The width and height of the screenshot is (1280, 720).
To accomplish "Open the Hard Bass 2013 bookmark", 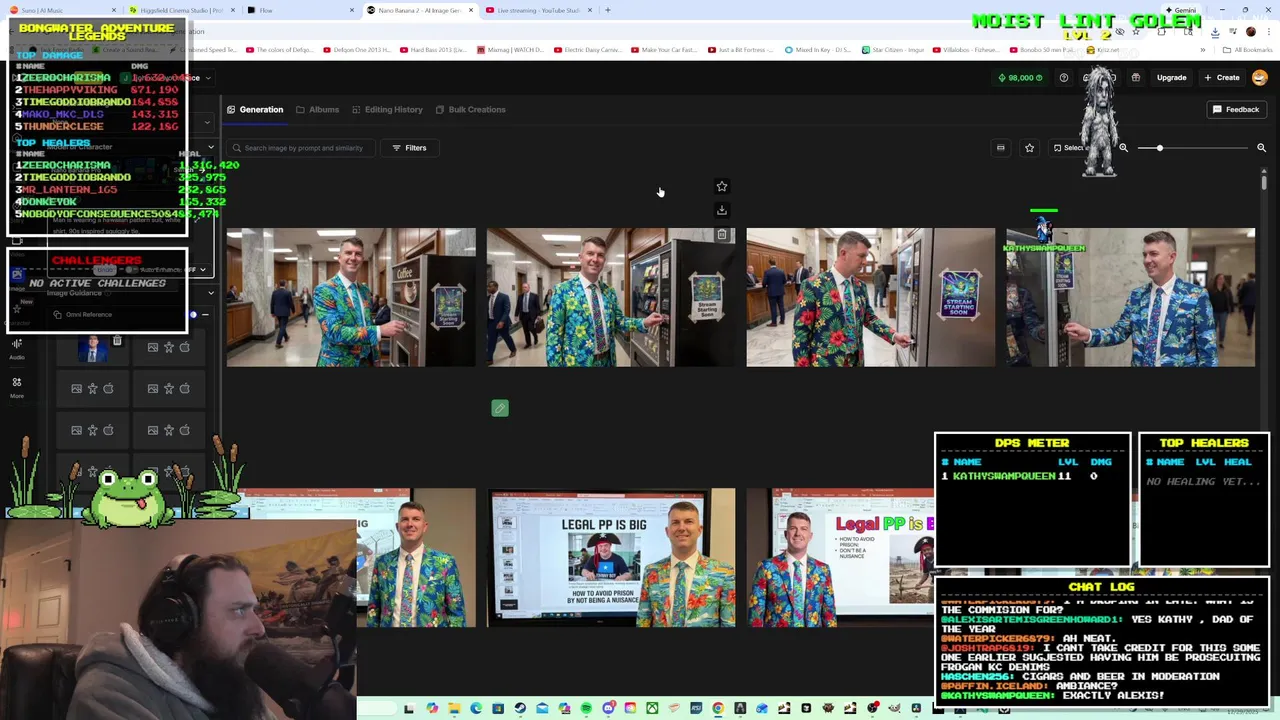I will [x=432, y=50].
